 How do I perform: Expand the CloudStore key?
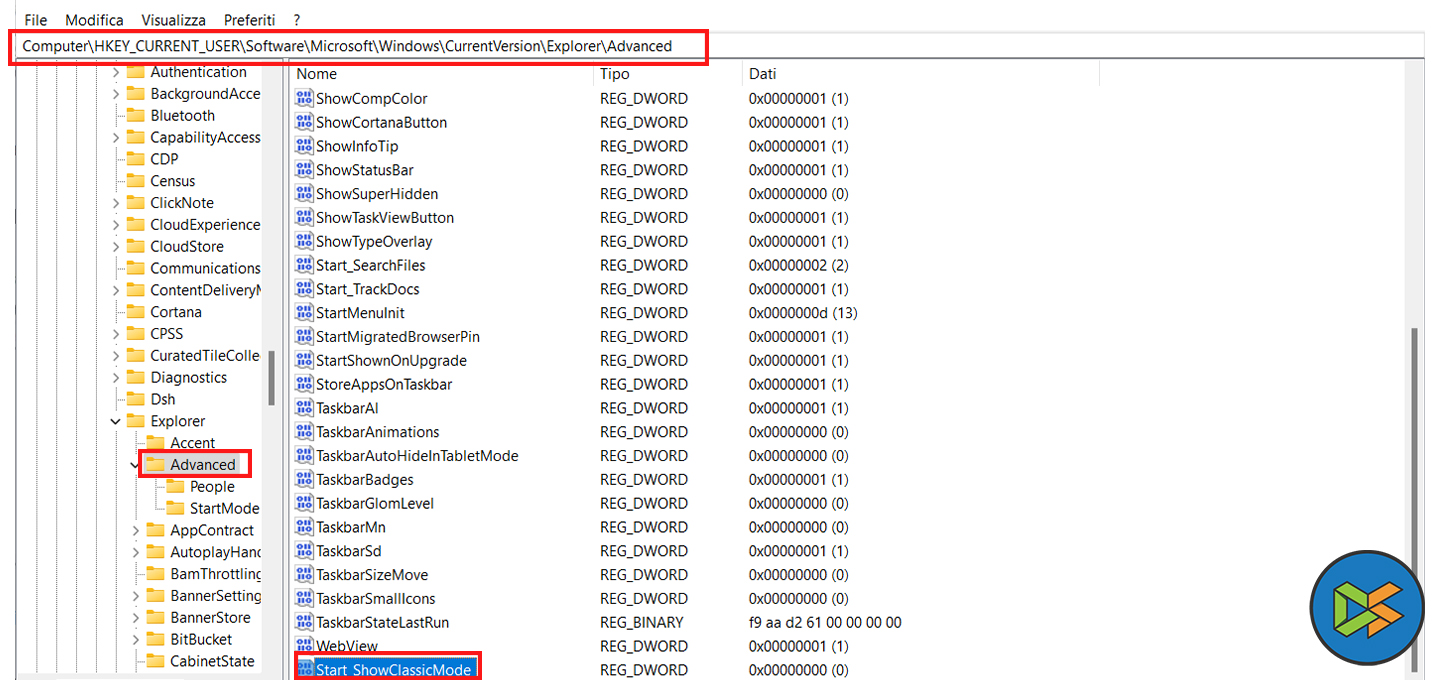(115, 247)
